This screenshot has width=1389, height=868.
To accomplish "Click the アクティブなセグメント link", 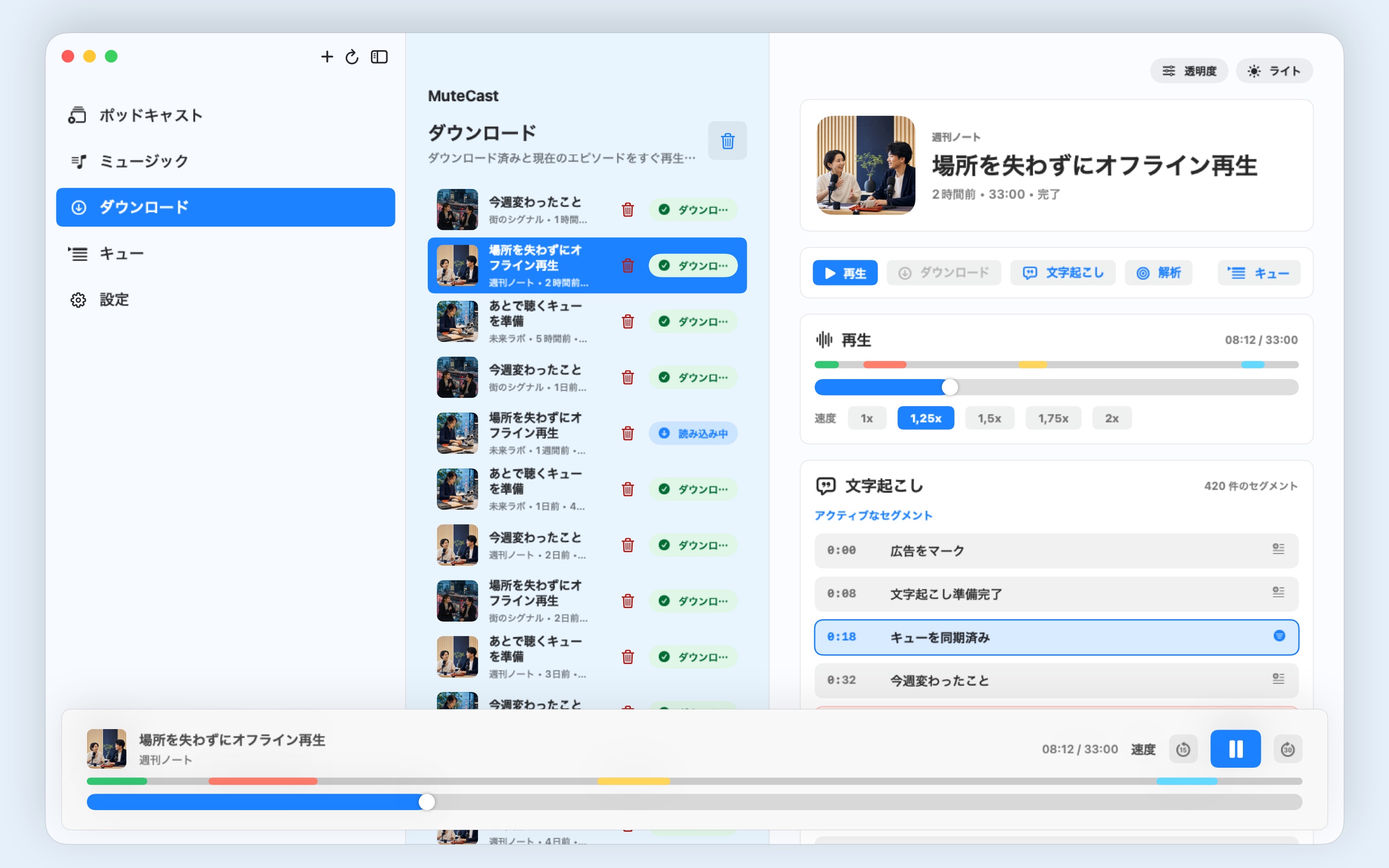I will [x=873, y=515].
